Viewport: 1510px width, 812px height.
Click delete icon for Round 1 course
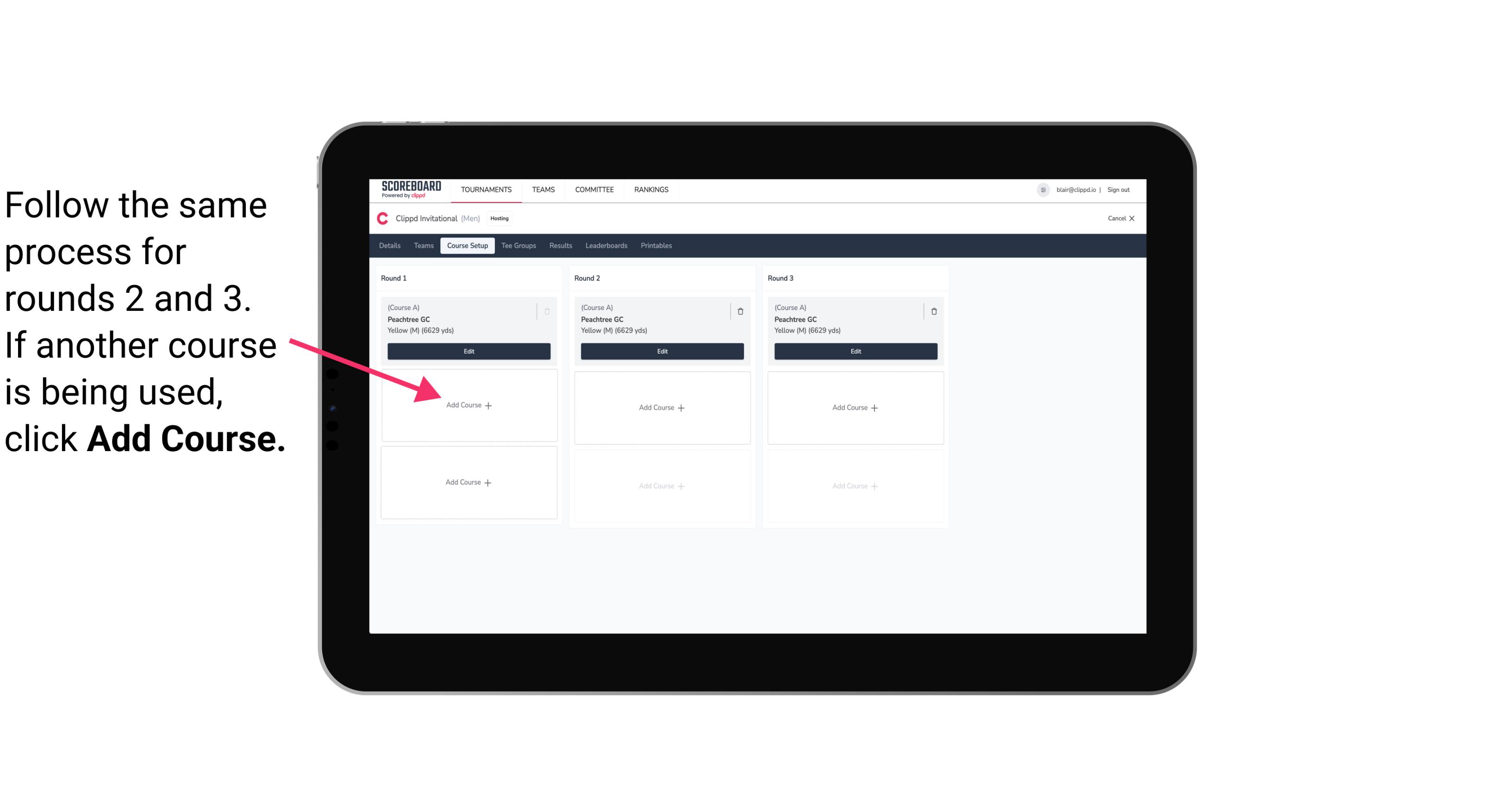549,311
